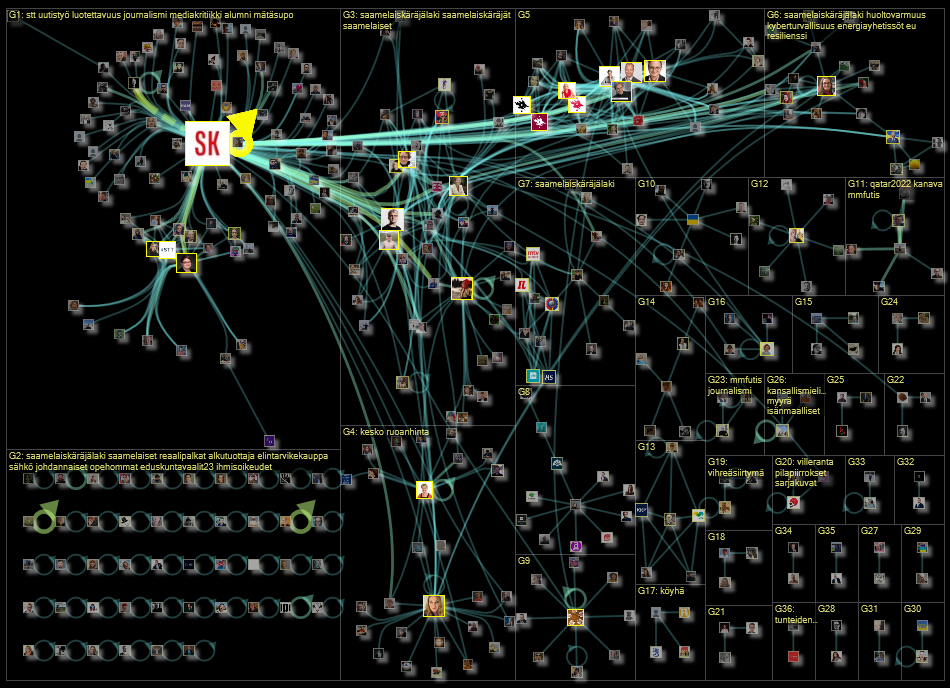950x688 pixels.
Task: Click the G33 group label
Action: click(856, 461)
